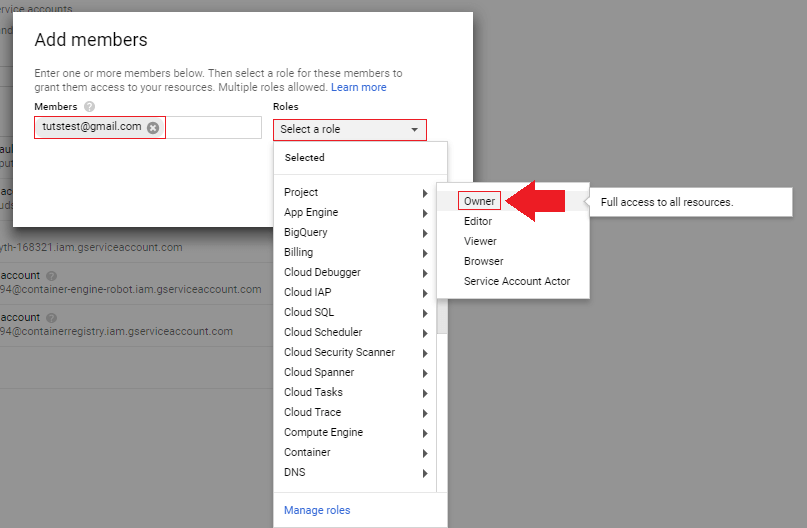The height and width of the screenshot is (528, 807).
Task: Expand the Billing role category
Action: point(356,253)
